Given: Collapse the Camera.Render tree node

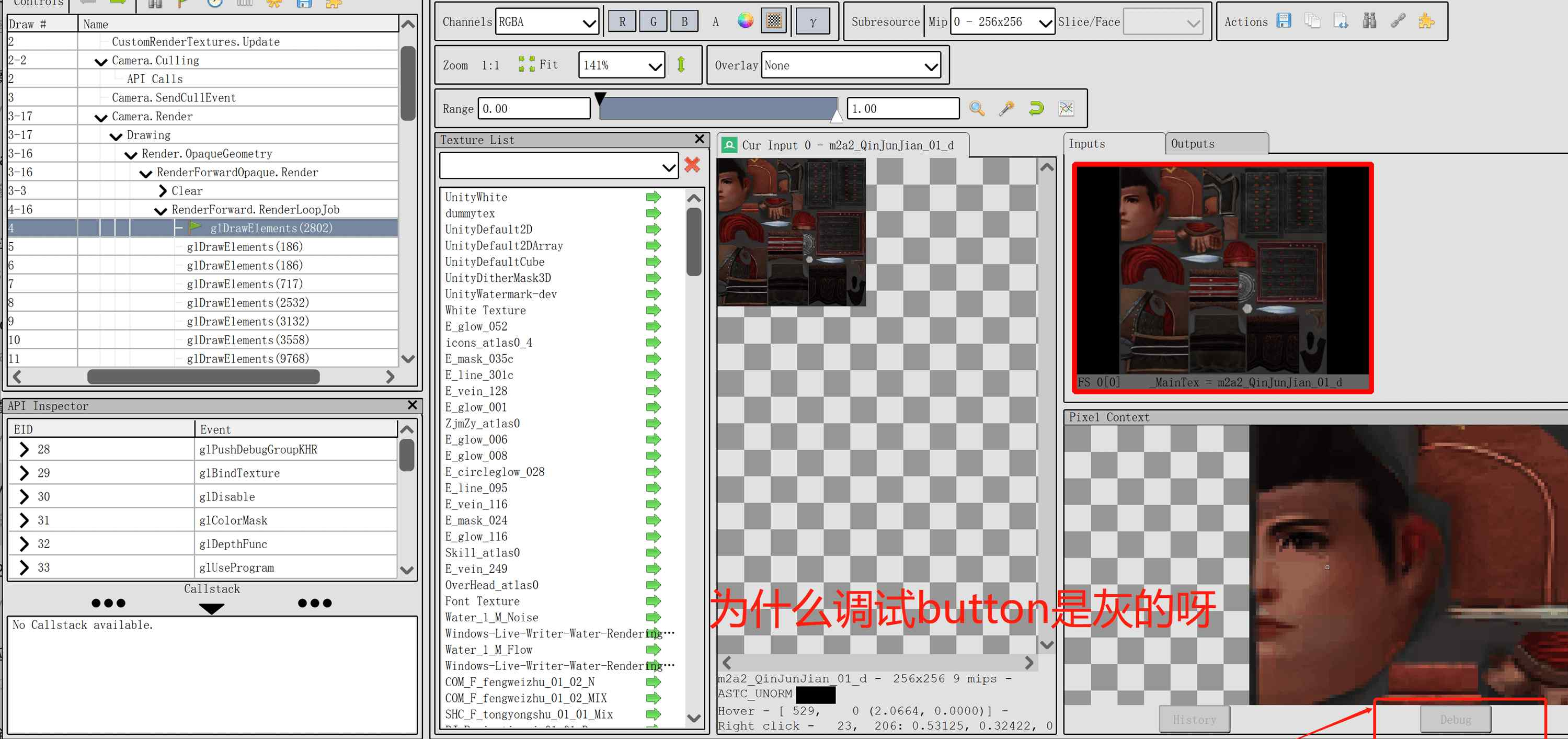Looking at the screenshot, I should (101, 117).
